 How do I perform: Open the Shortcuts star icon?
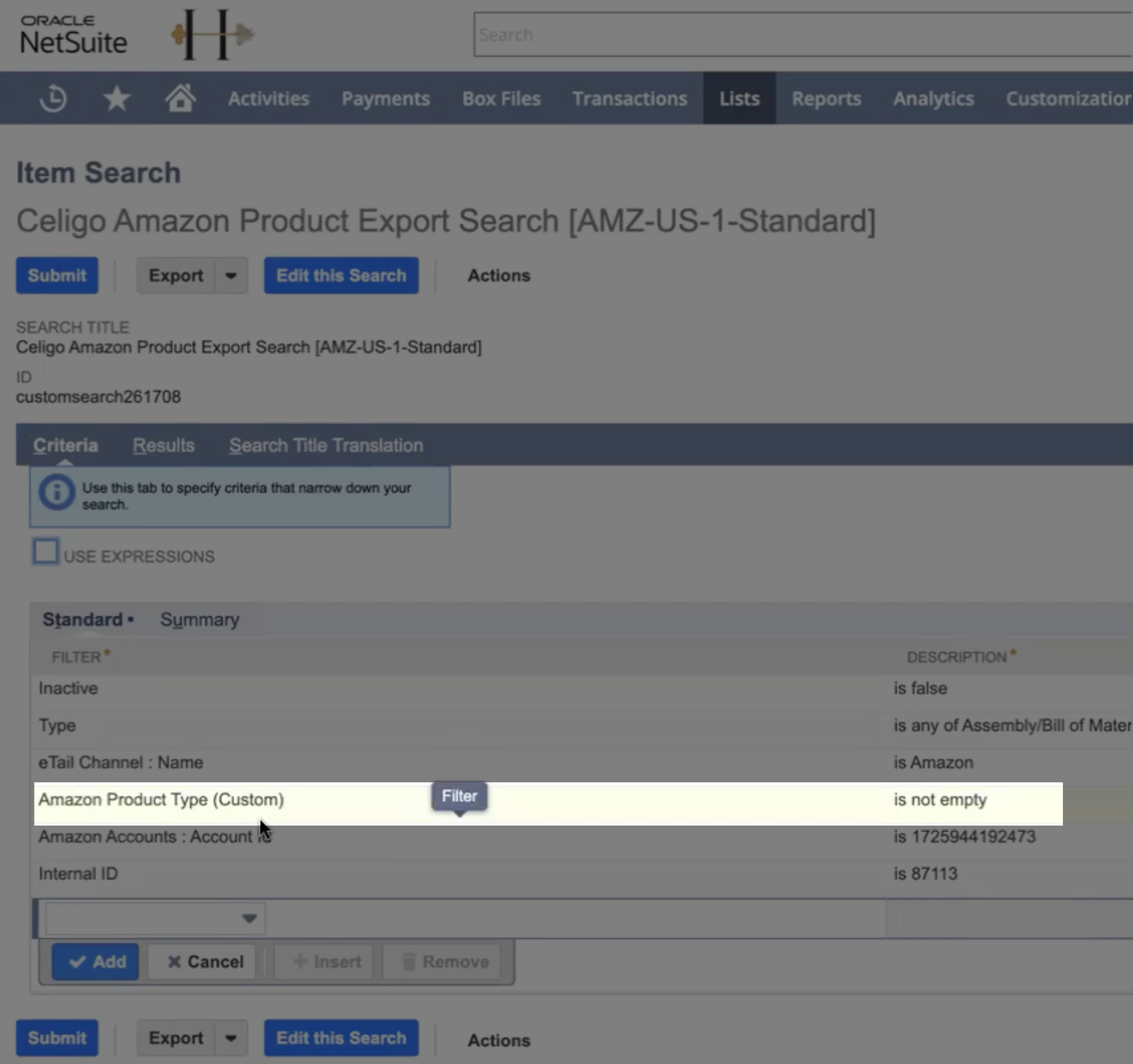(116, 98)
